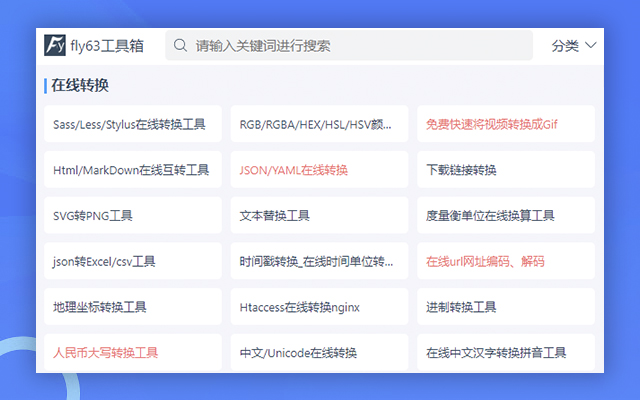
Task: Open 免费快速将视频转换成Gif tool
Action: pos(506,124)
